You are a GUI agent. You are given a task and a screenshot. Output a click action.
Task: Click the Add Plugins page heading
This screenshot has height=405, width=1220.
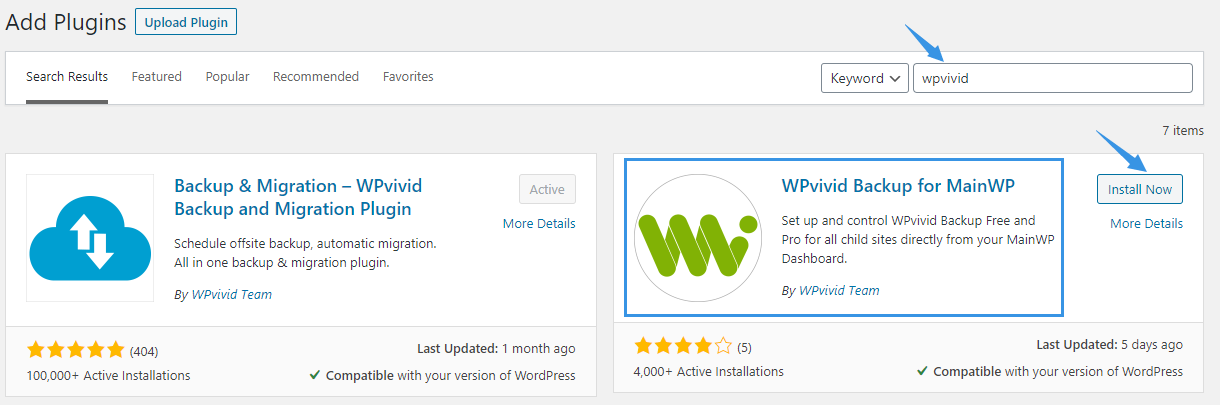[x=66, y=21]
